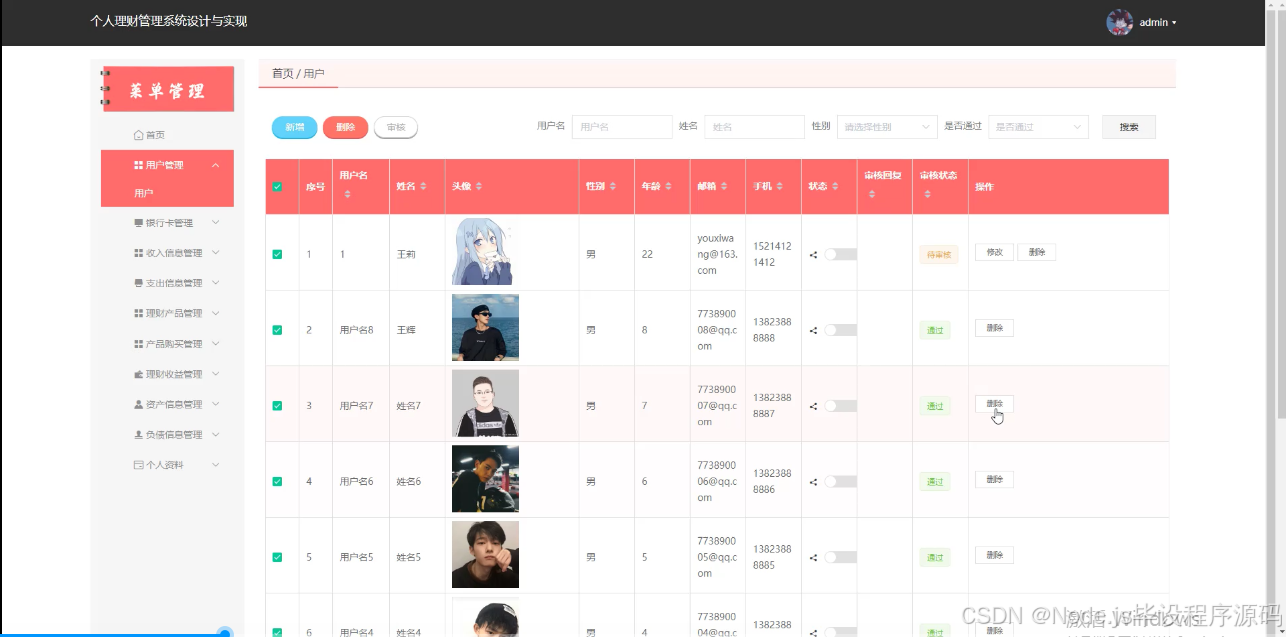
Task: Click share icon in 用户名7 row
Action: [814, 406]
